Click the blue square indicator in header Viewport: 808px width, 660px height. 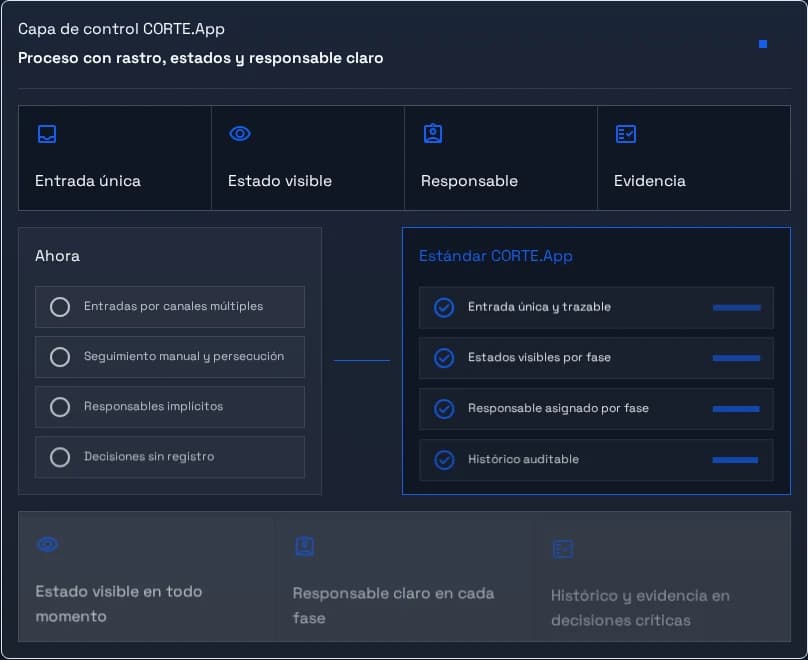(763, 44)
